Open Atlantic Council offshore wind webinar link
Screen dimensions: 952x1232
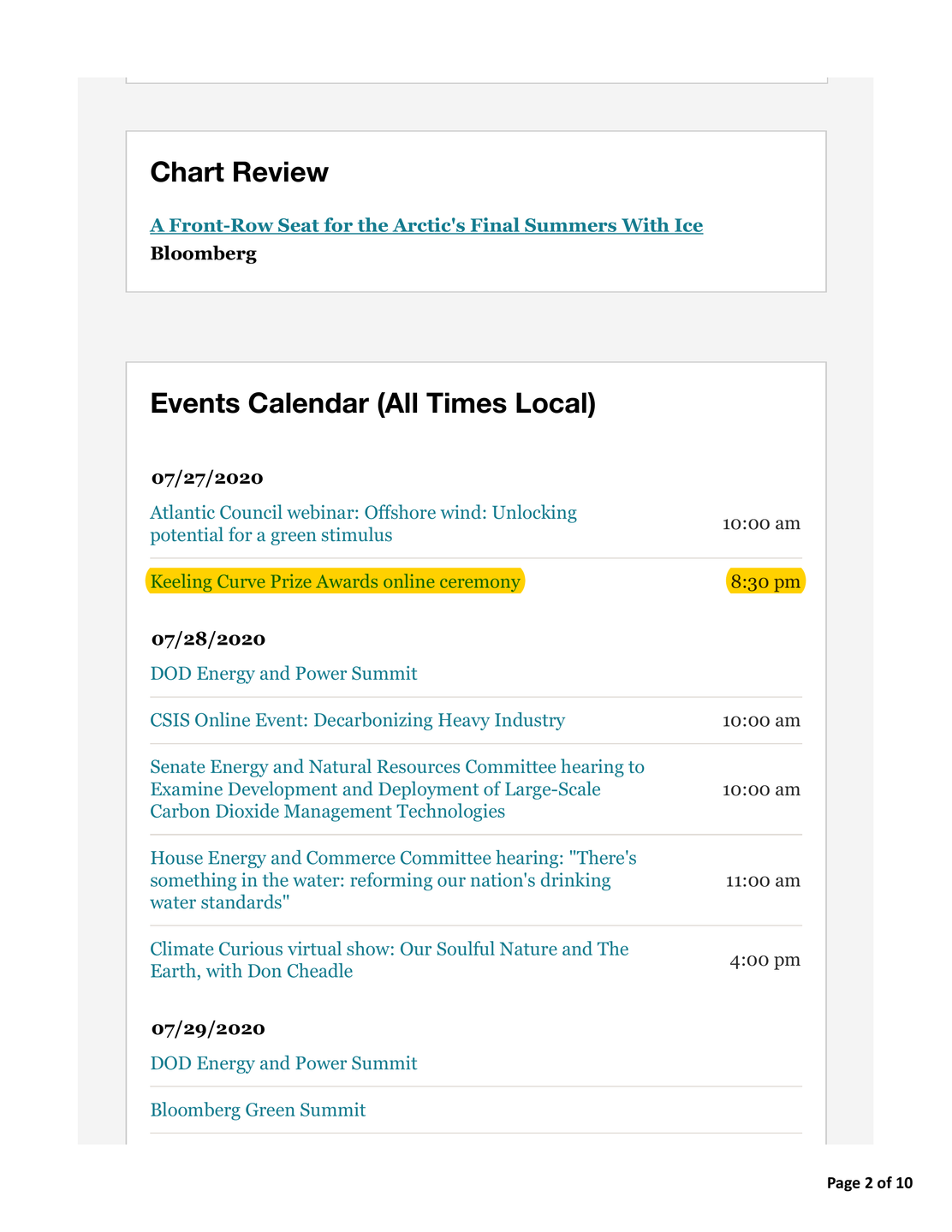(x=363, y=524)
